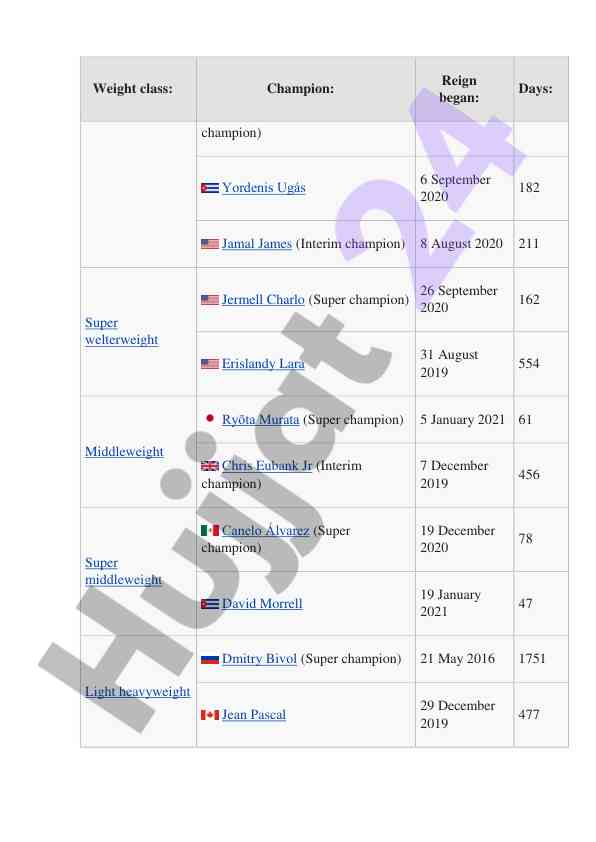
Task: Click the David Morrell link
Action: 262,604
